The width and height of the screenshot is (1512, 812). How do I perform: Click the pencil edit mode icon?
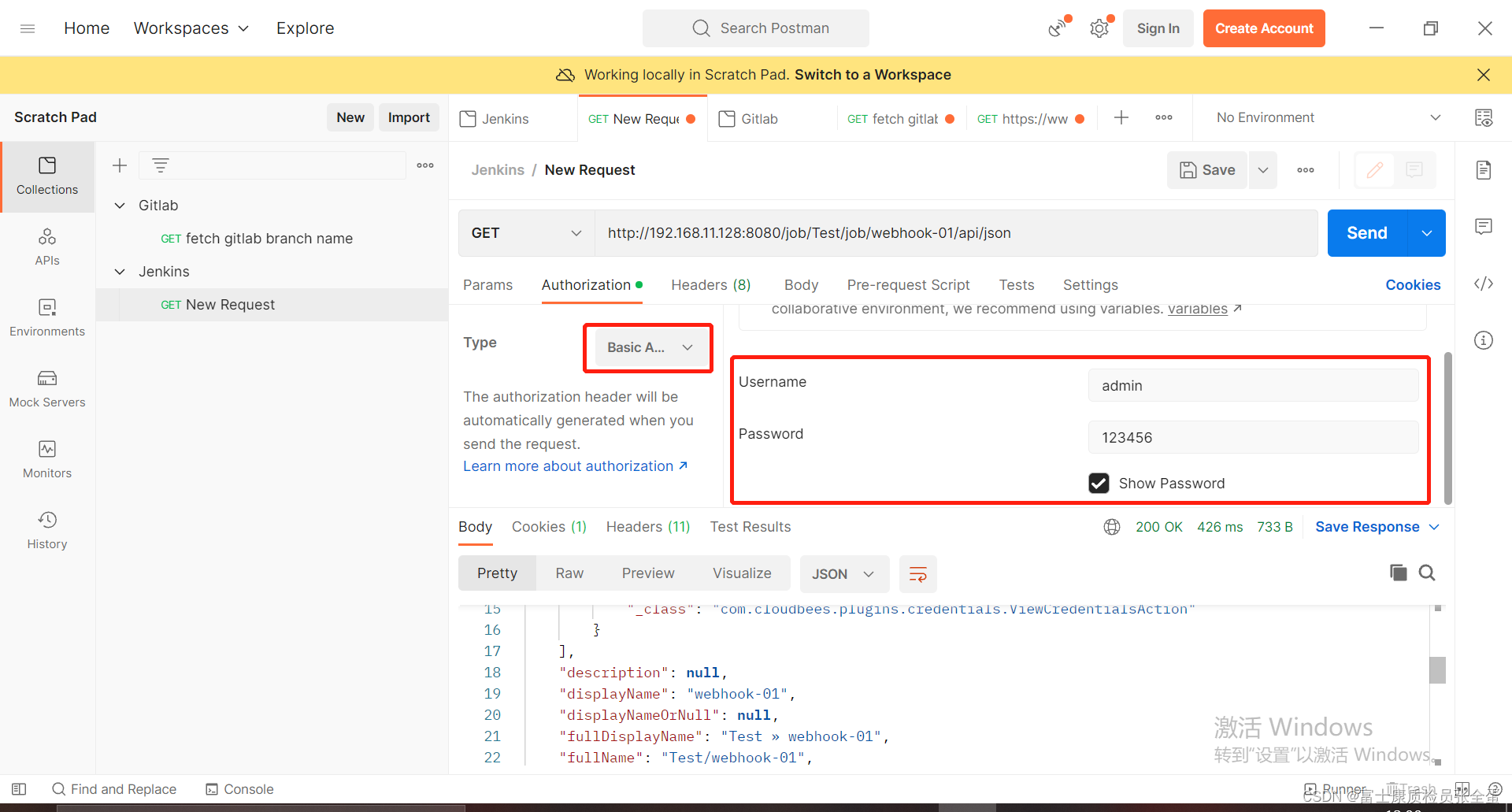(1375, 170)
